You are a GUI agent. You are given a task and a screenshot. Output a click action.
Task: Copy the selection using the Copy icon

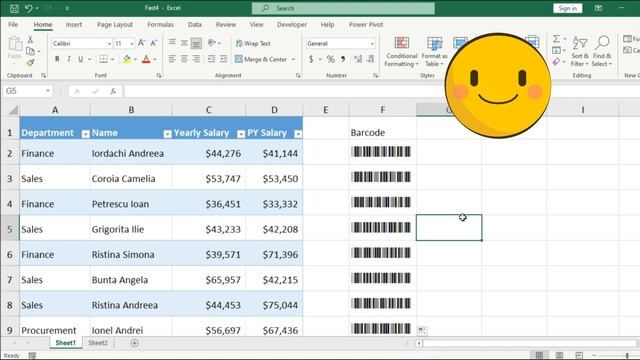30,51
